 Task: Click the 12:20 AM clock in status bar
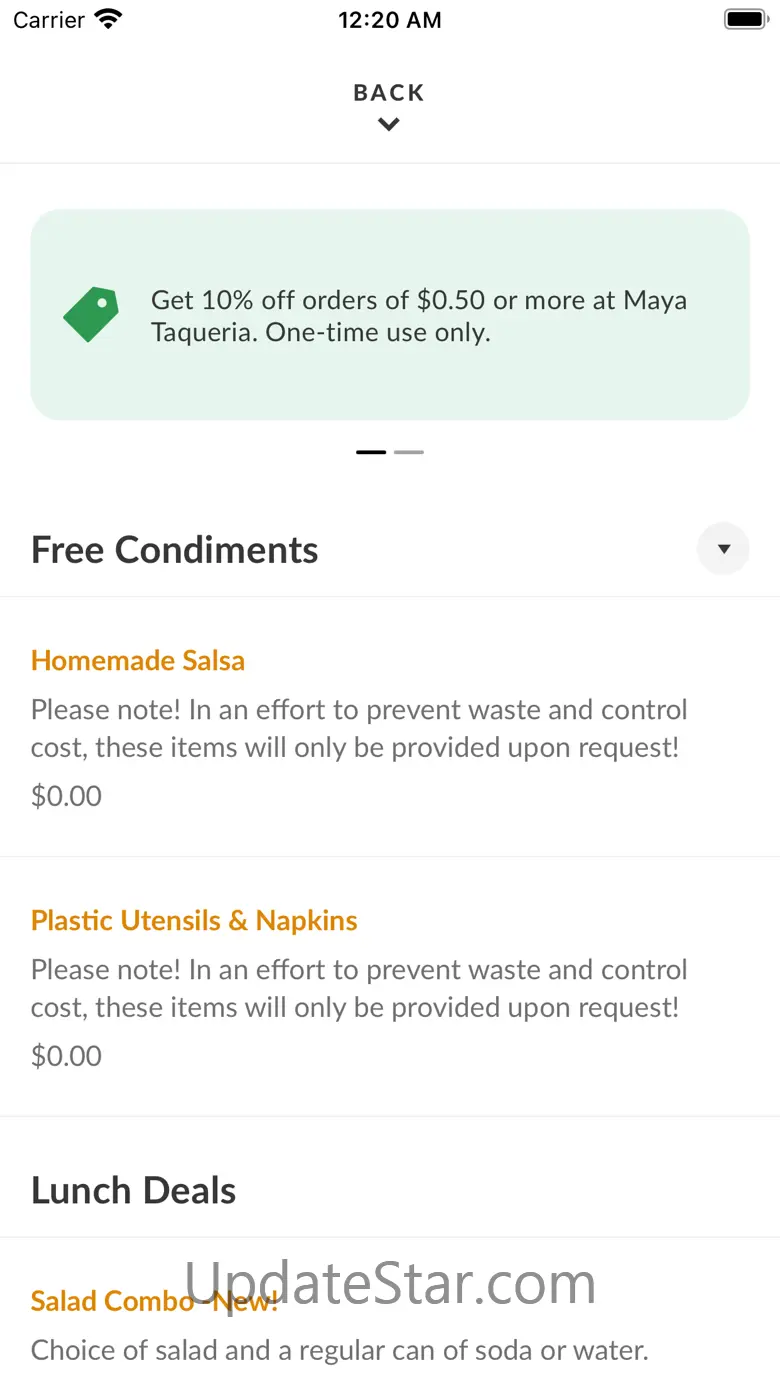389,20
